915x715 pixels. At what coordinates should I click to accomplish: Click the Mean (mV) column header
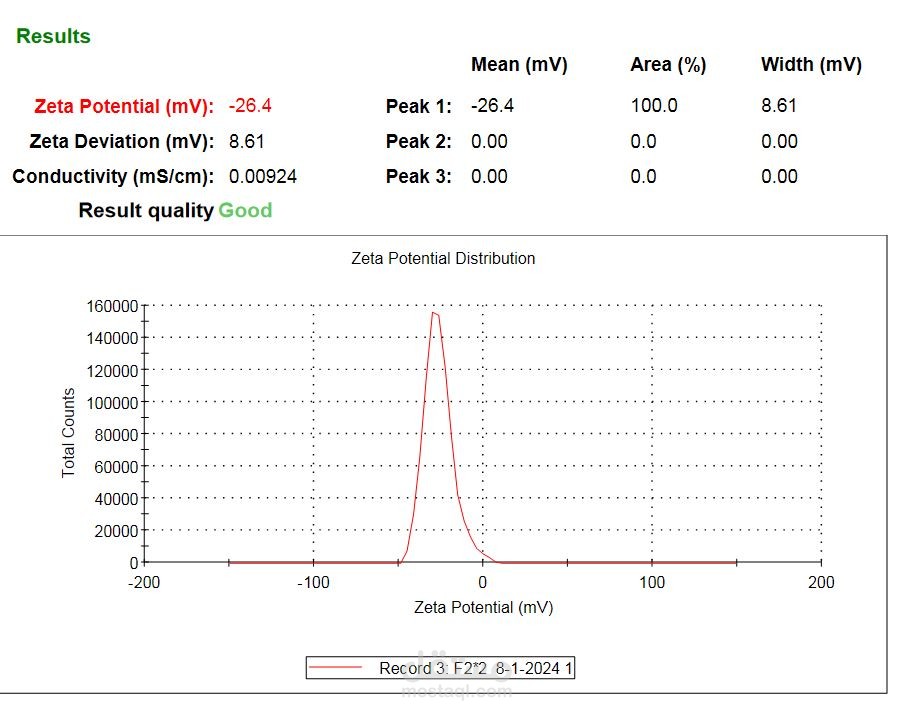[519, 64]
